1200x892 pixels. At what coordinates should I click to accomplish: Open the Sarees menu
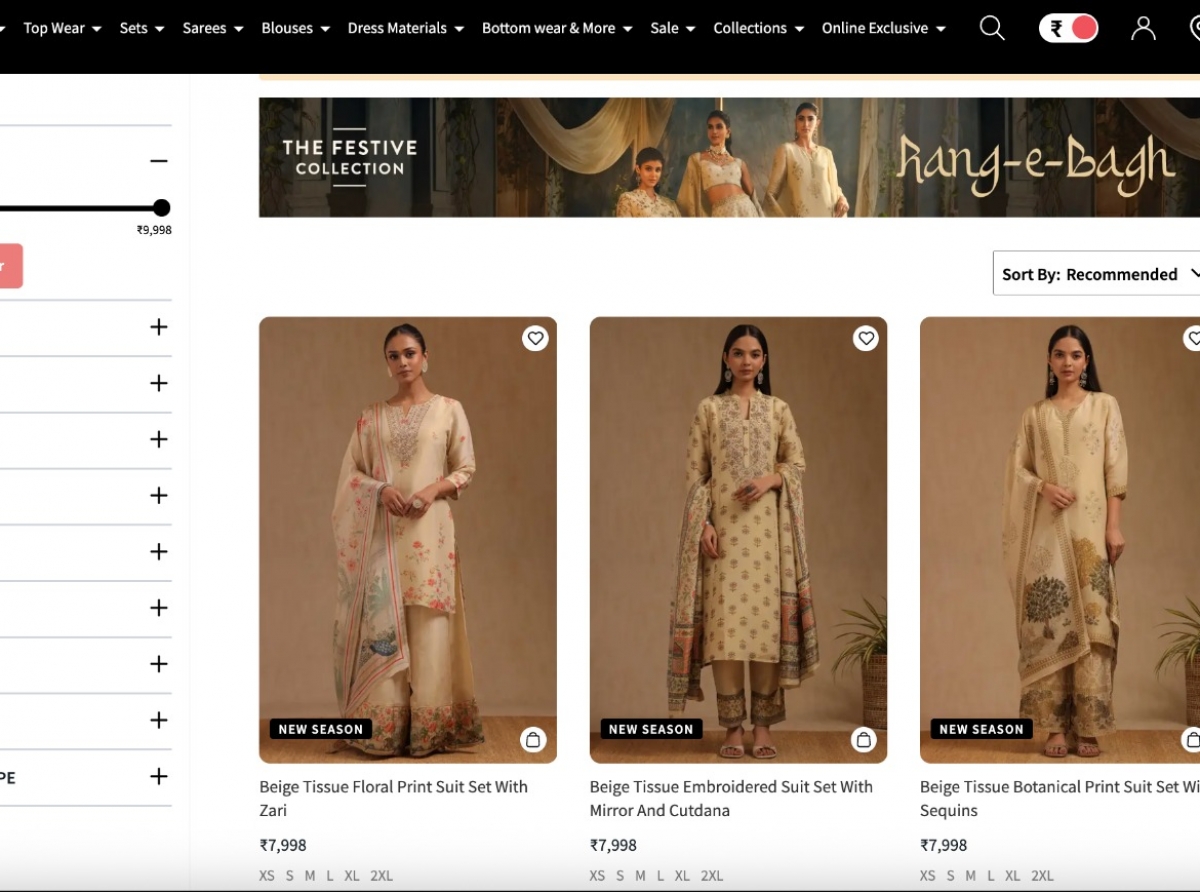pos(212,28)
